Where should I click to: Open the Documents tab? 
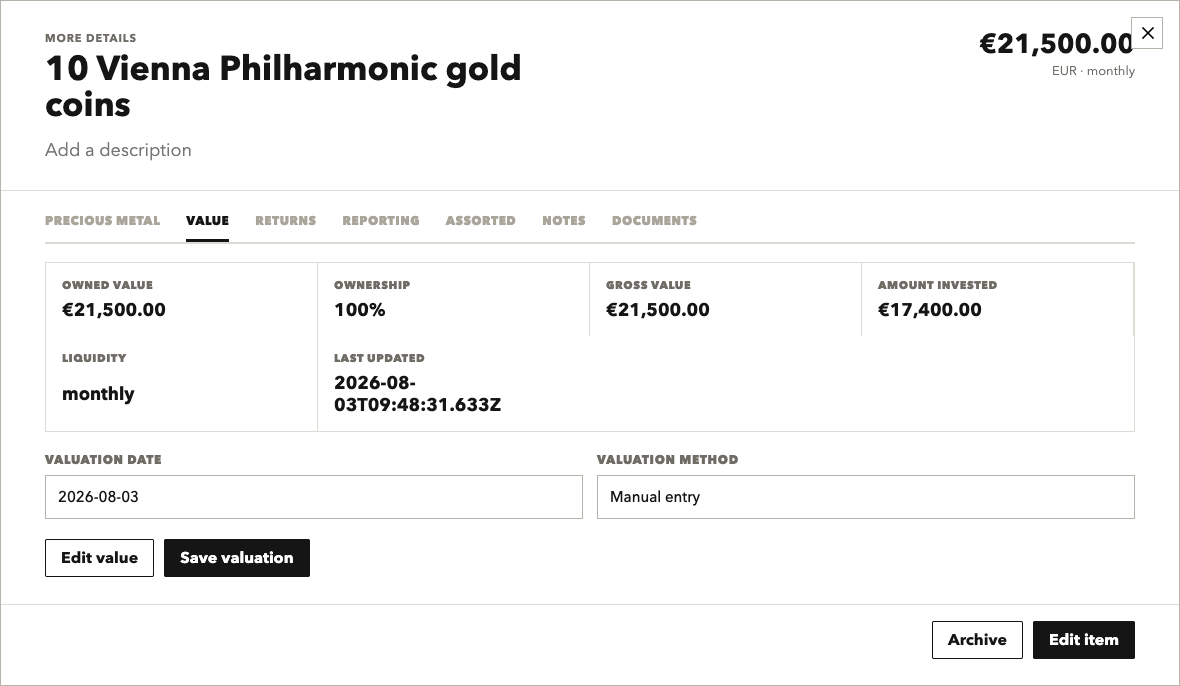click(654, 220)
